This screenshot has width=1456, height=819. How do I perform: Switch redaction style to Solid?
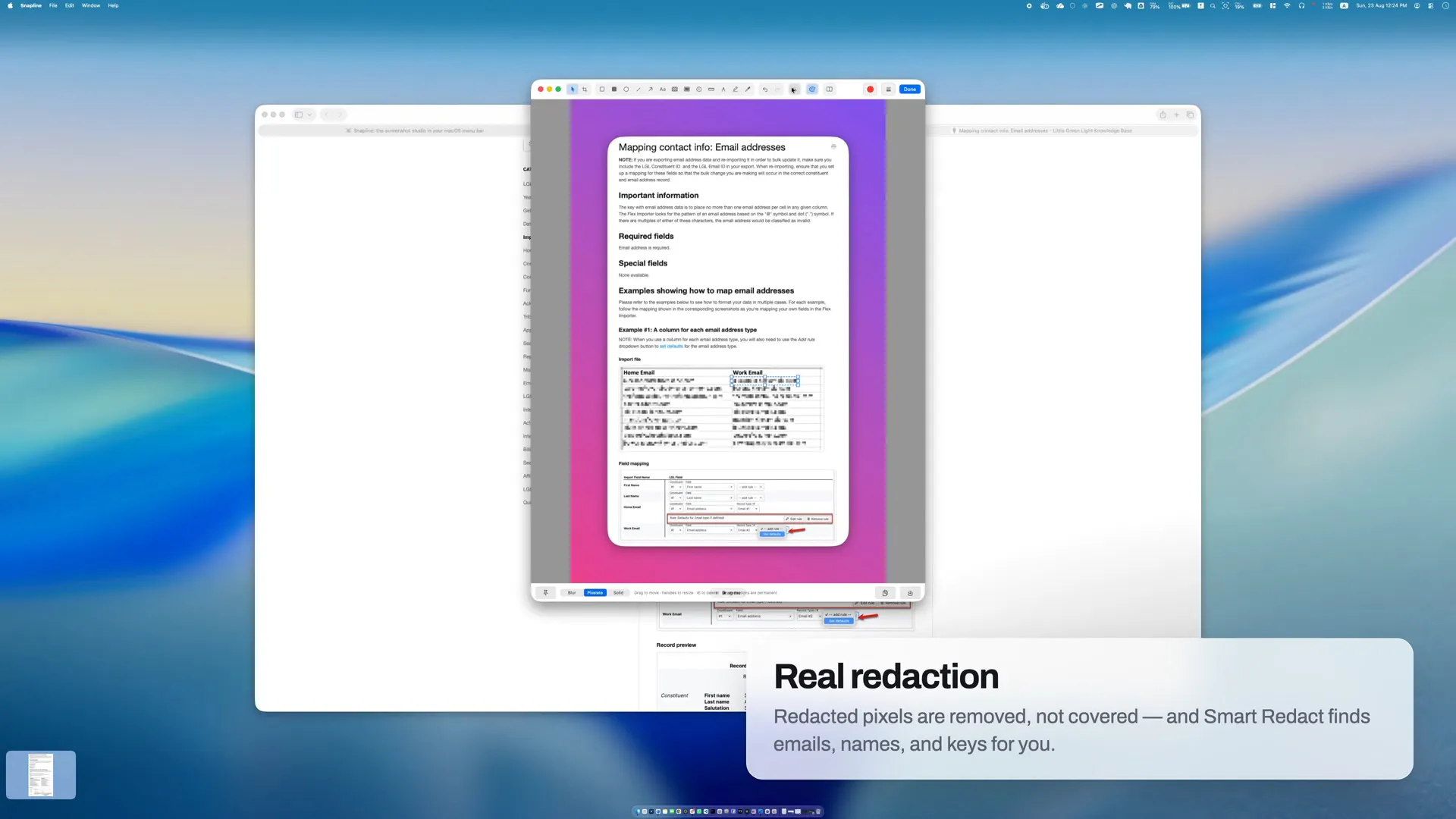[x=619, y=593]
